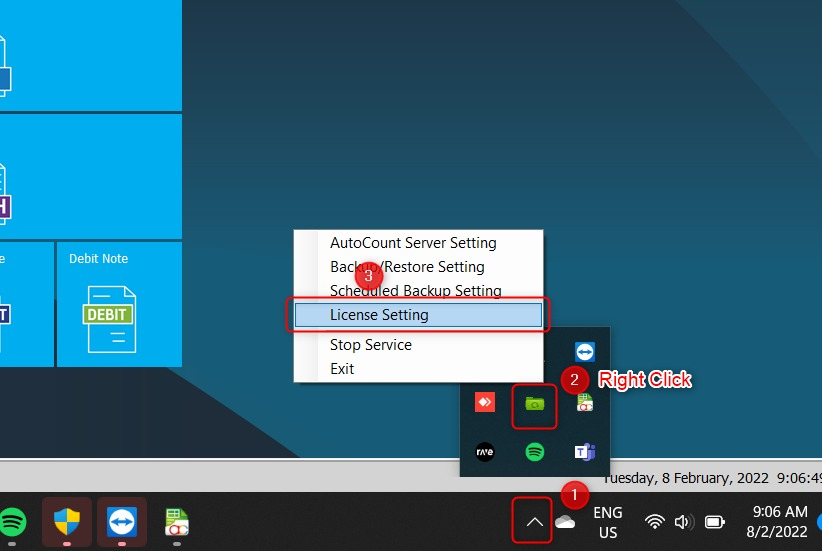The width and height of the screenshot is (822, 551).
Task: Open TeamViewer from the system tray popup
Action: click(x=584, y=351)
